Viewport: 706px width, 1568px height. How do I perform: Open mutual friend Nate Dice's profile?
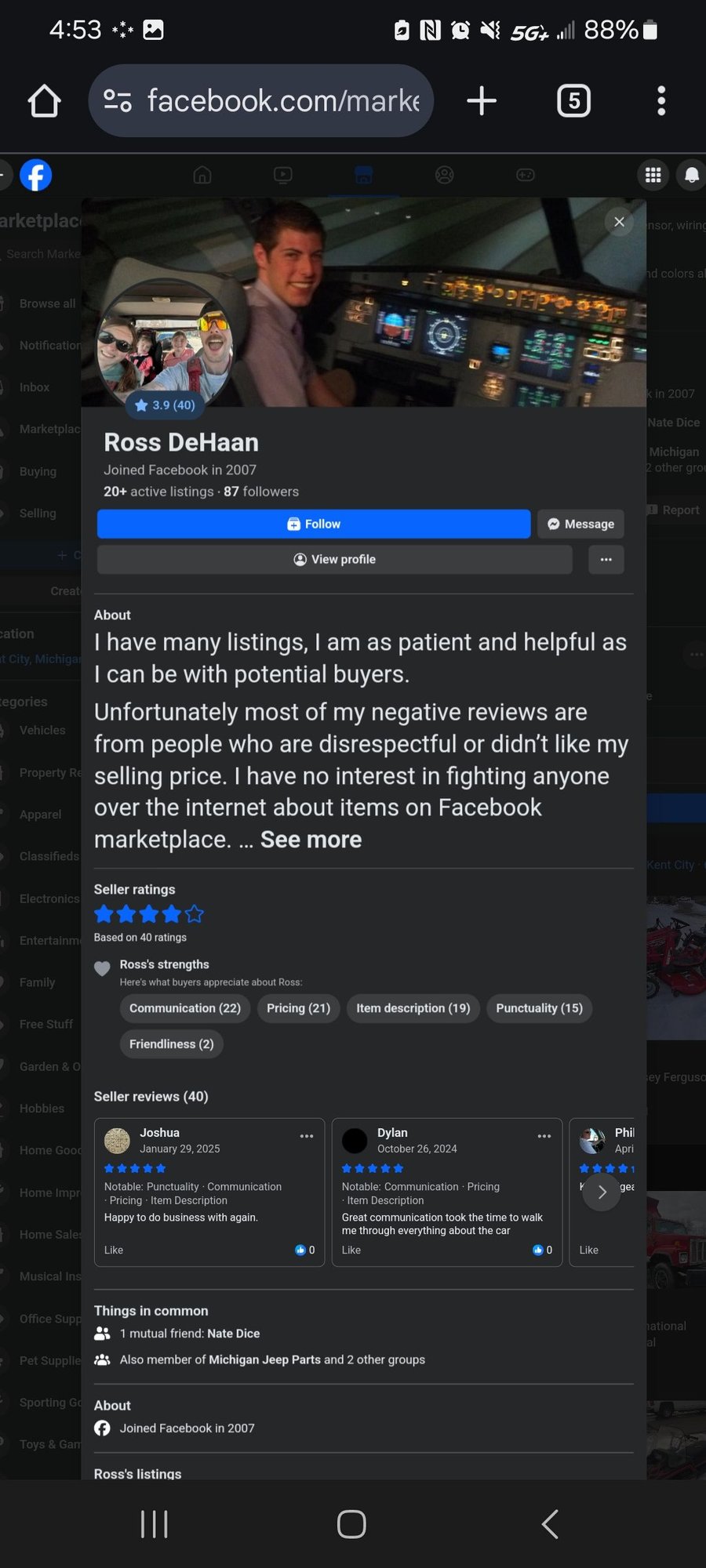point(233,1334)
